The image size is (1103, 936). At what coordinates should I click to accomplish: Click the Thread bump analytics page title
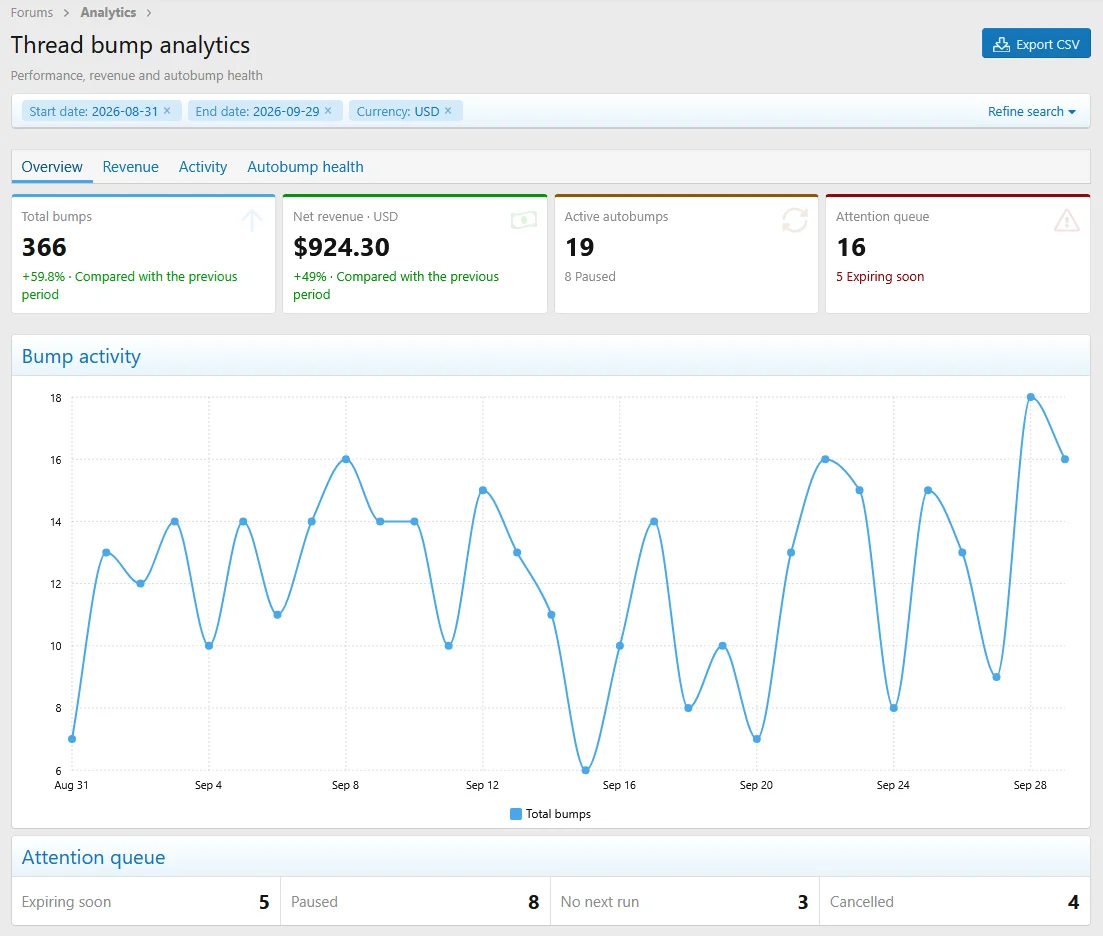(x=130, y=45)
